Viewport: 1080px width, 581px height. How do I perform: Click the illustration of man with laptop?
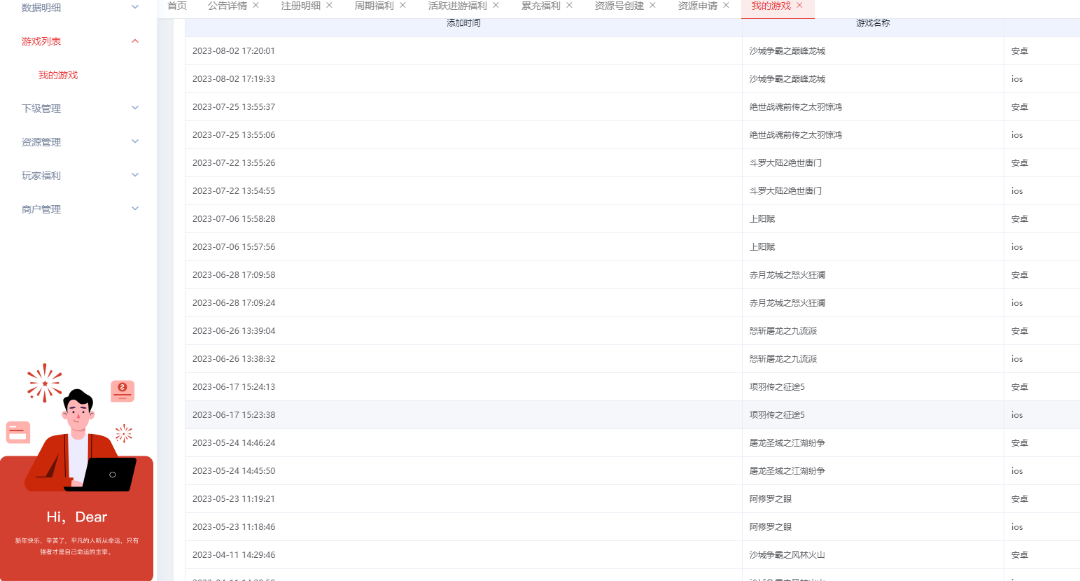(78, 440)
